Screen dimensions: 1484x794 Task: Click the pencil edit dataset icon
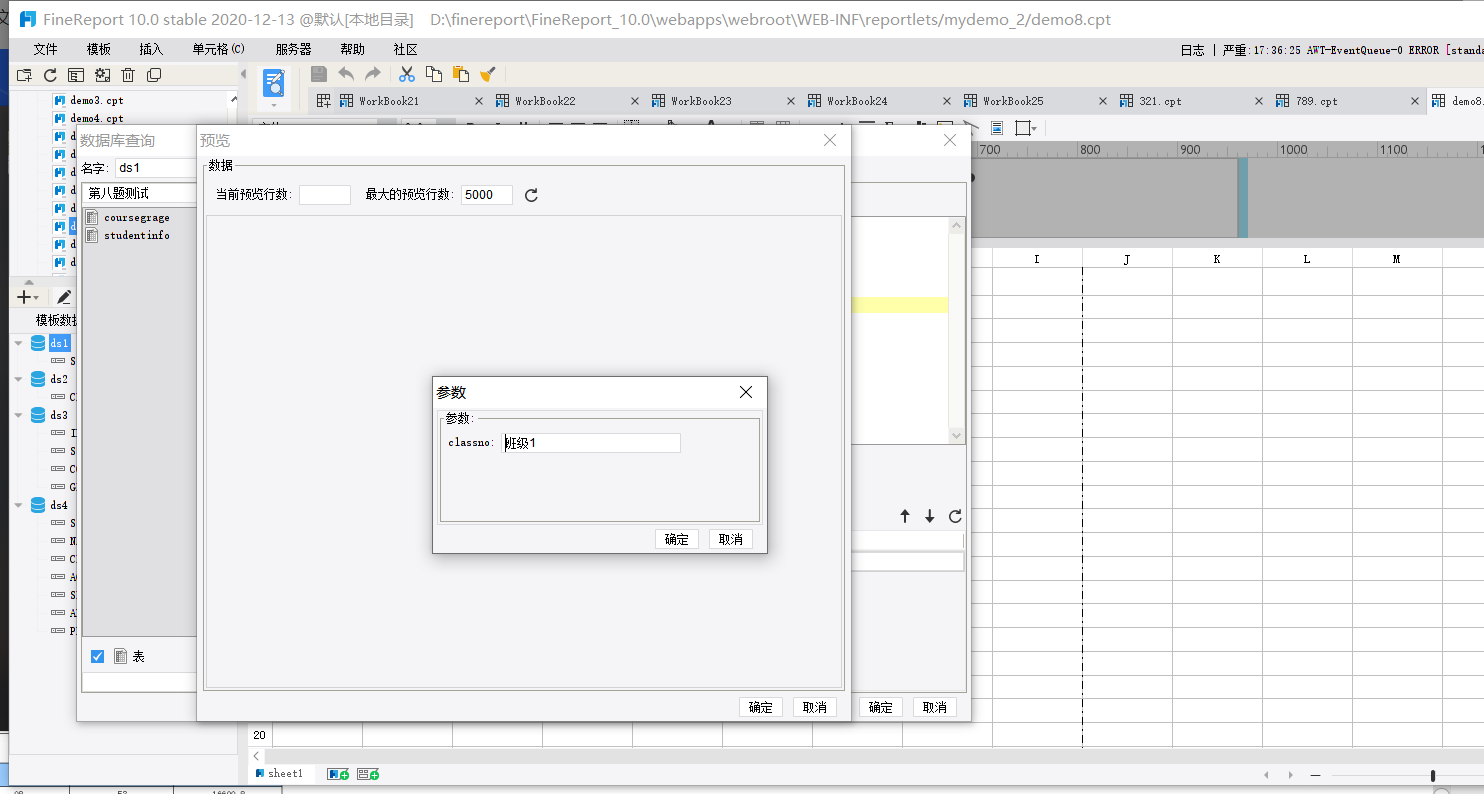(64, 297)
